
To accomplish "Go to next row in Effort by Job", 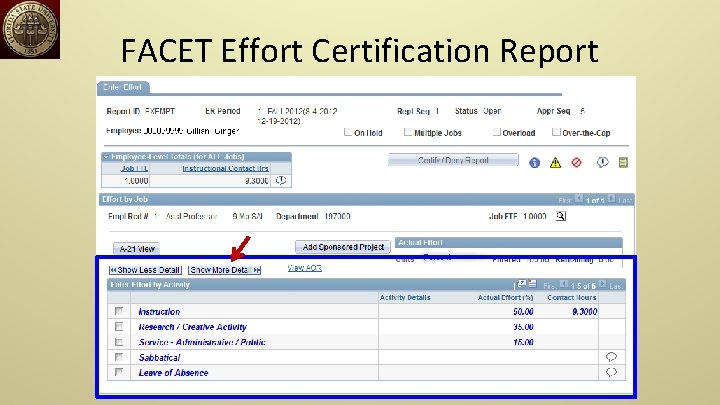I will click(x=611, y=198).
